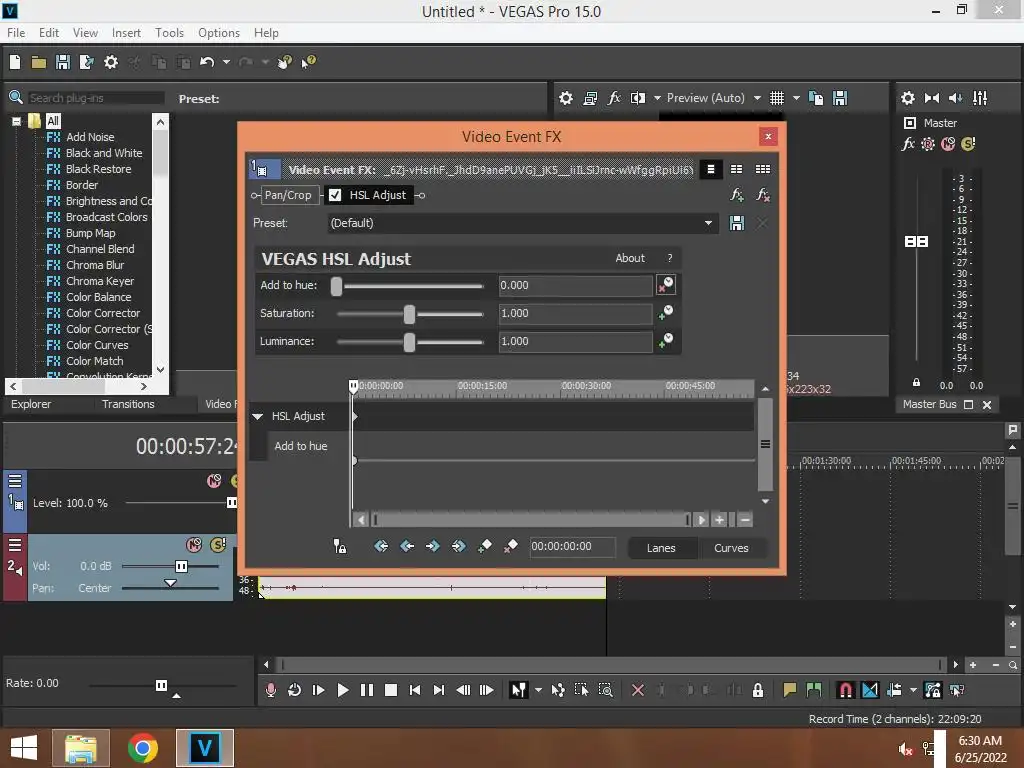The height and width of the screenshot is (768, 1024).
Task: Go to previous keyframe button
Action: 407,546
